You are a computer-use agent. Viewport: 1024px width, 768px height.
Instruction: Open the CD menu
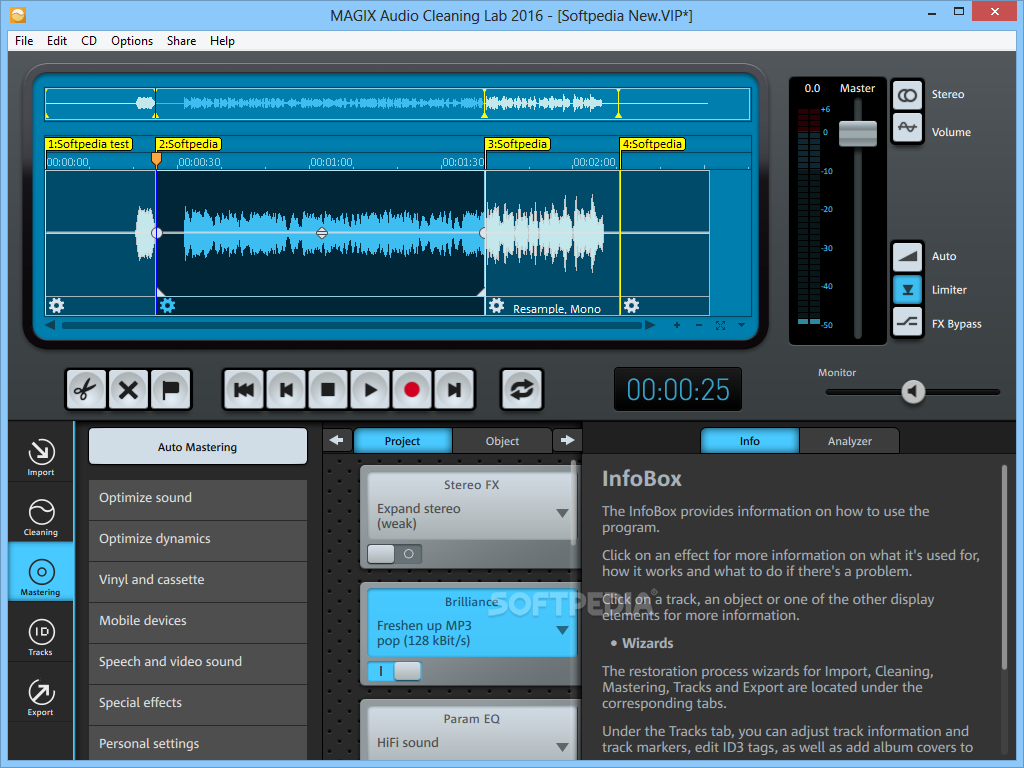89,40
